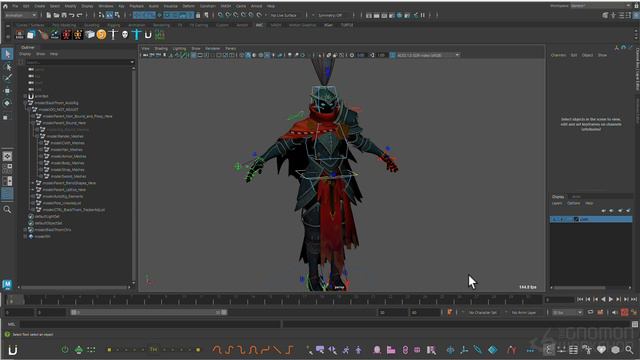
Task: Toggle the audio speaker icon near range slider
Action: (x=614, y=313)
